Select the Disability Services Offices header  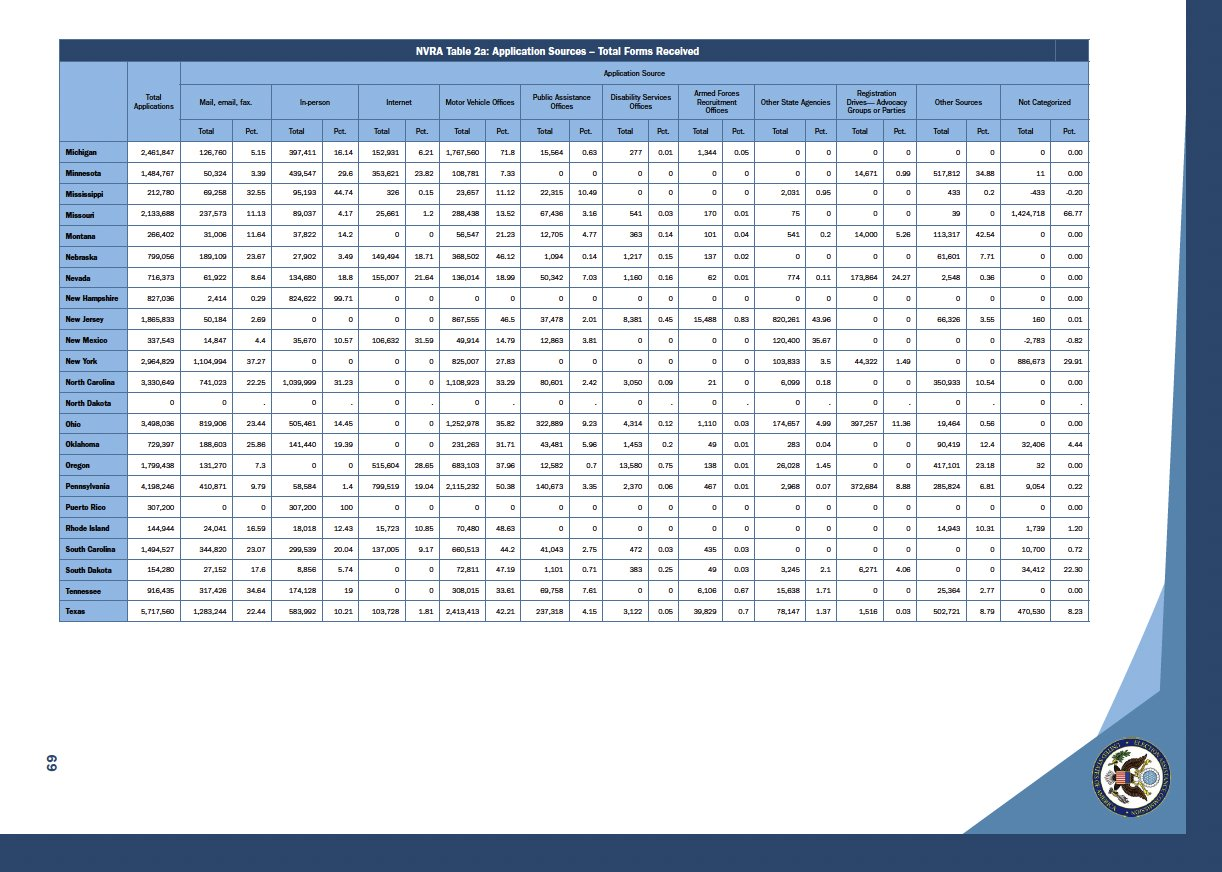tap(640, 102)
